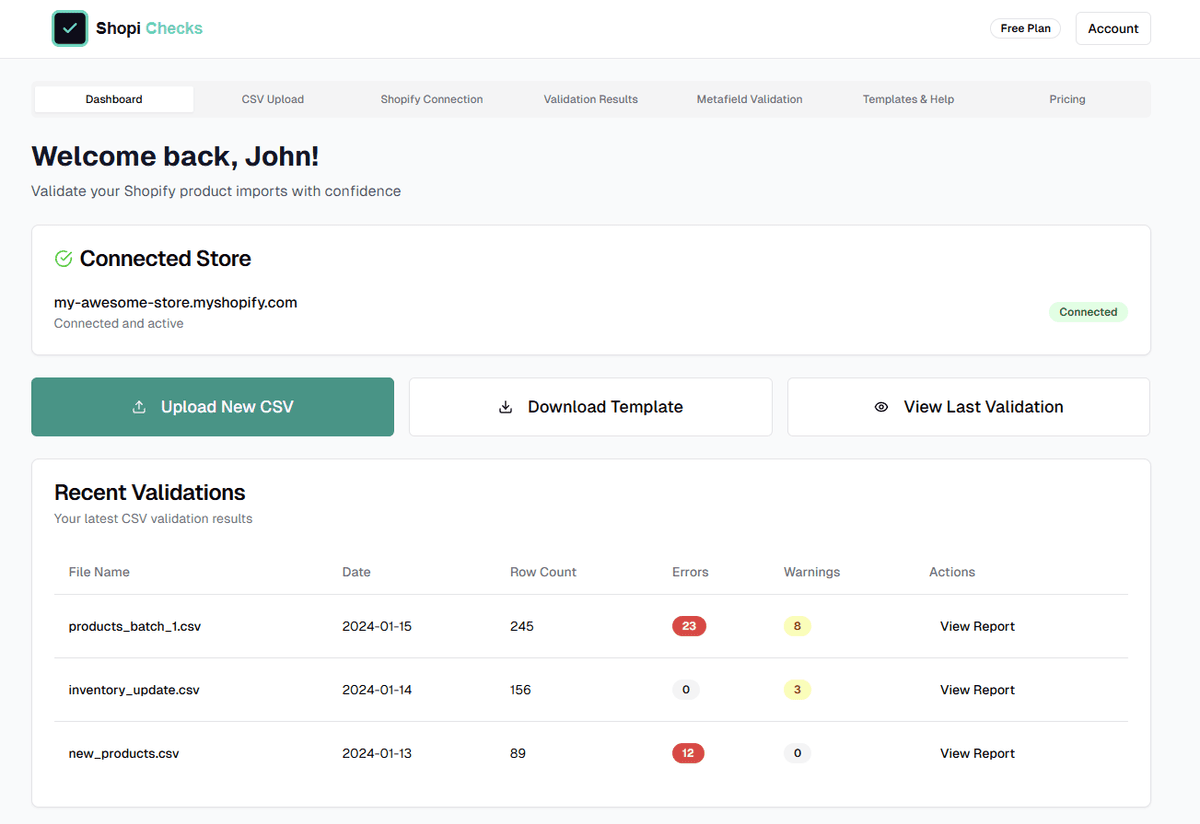The height and width of the screenshot is (824, 1200).
Task: View Report for inventory_update.csv
Action: [976, 689]
